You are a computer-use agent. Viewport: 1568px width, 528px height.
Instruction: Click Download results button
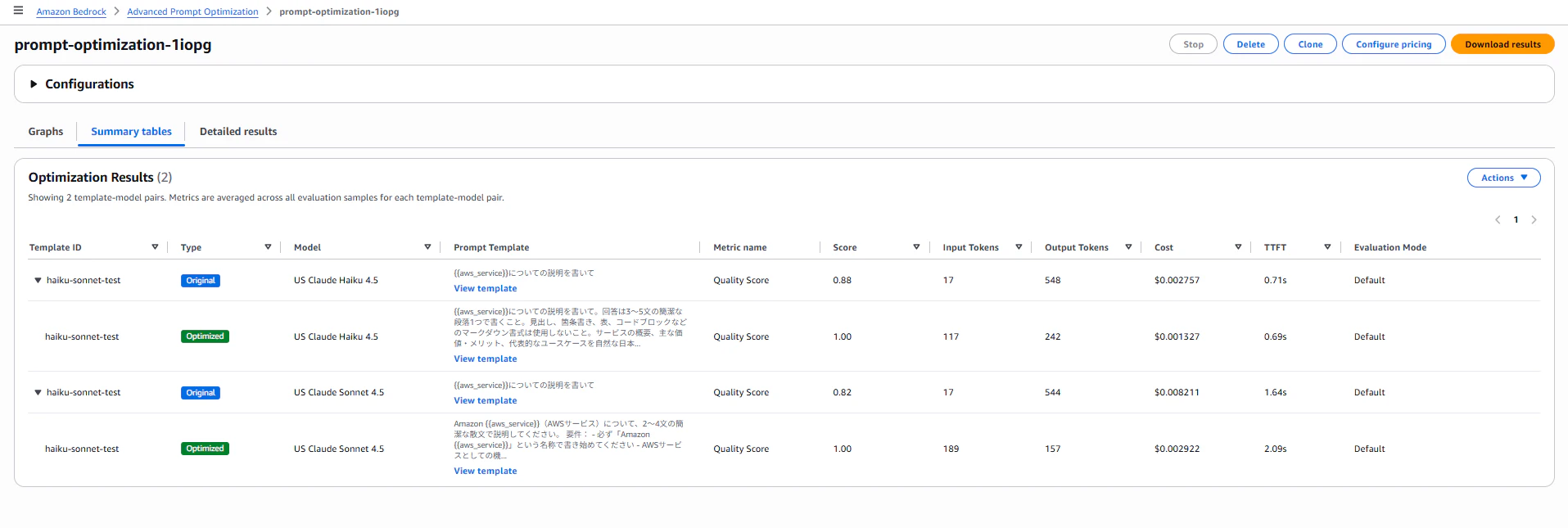[1502, 44]
